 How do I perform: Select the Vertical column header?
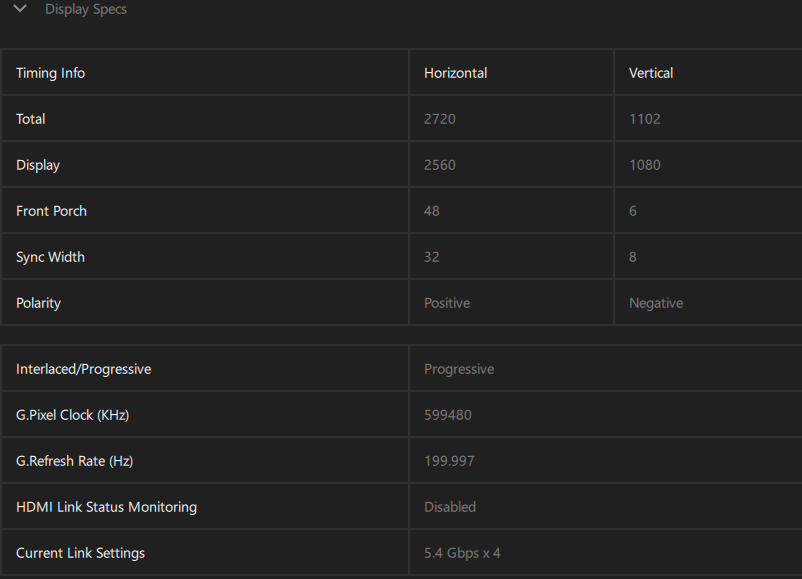(651, 73)
